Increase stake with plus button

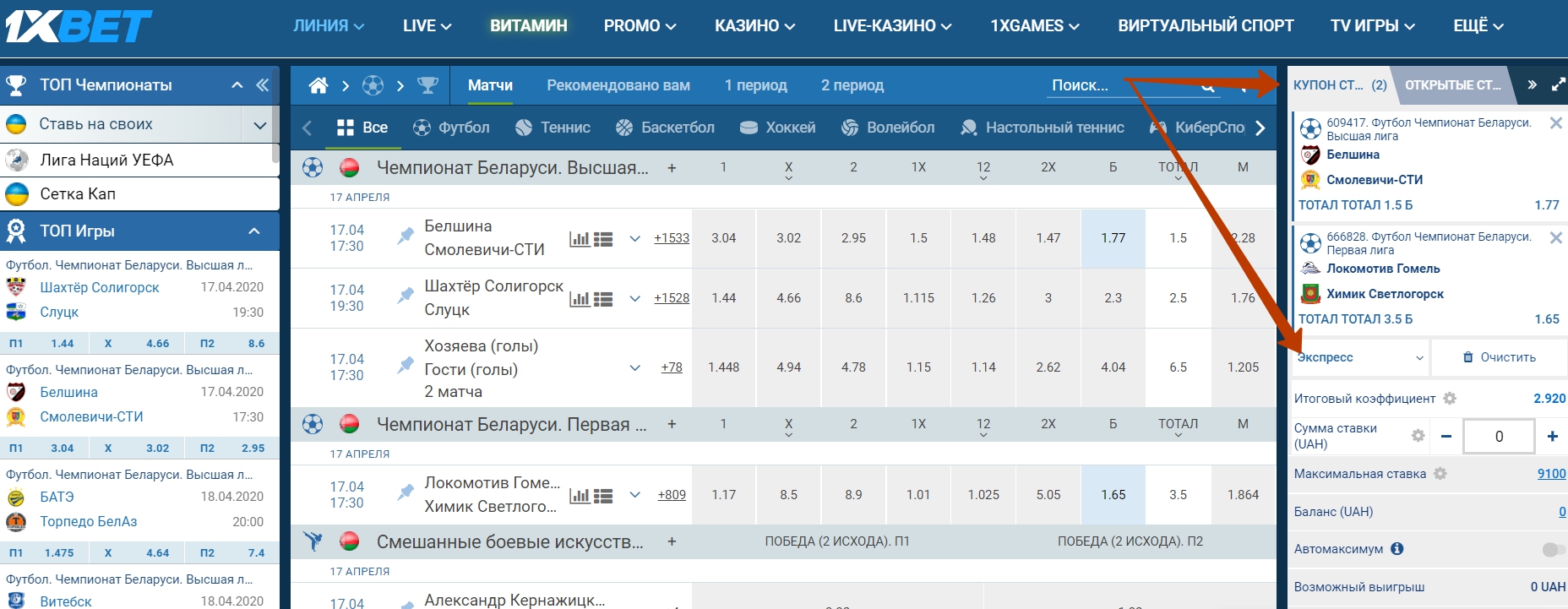(1553, 437)
